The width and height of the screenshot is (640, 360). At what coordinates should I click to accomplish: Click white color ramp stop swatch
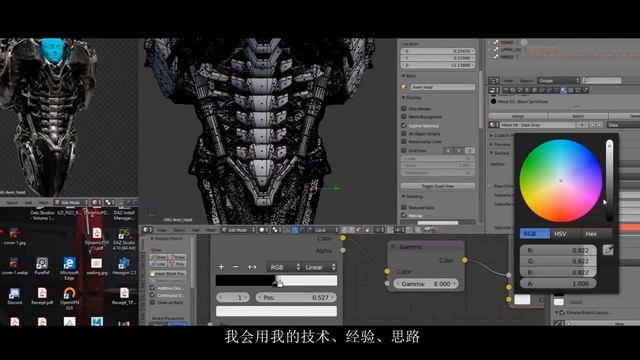pos(276,311)
